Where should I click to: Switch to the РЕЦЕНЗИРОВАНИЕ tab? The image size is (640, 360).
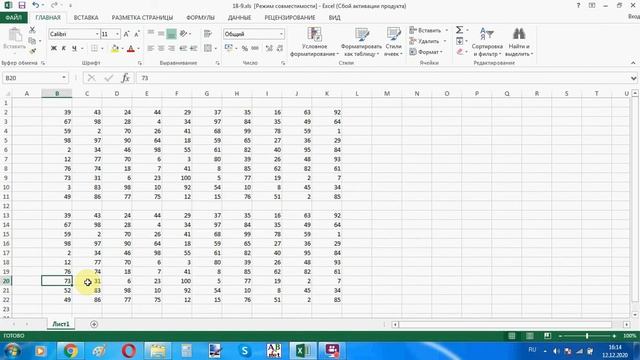point(290,18)
